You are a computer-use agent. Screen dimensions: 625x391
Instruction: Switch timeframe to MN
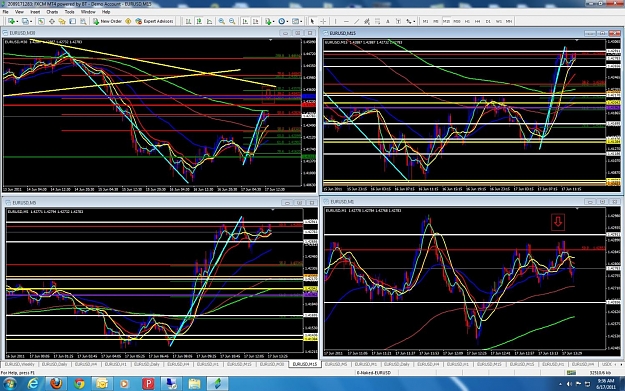[509, 21]
